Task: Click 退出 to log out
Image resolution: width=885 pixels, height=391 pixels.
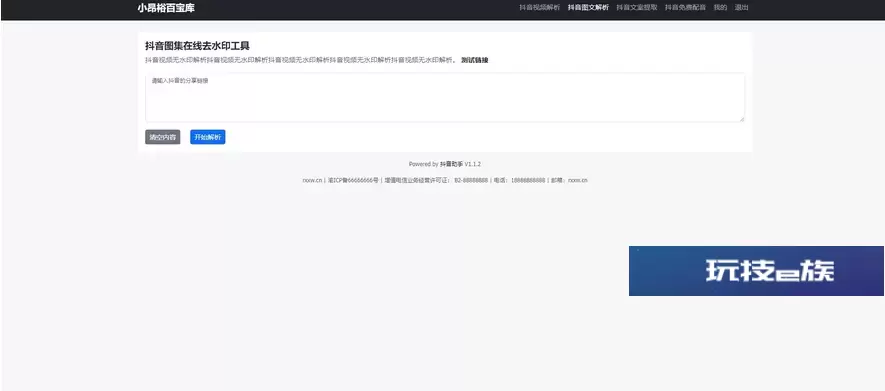Action: (x=742, y=8)
